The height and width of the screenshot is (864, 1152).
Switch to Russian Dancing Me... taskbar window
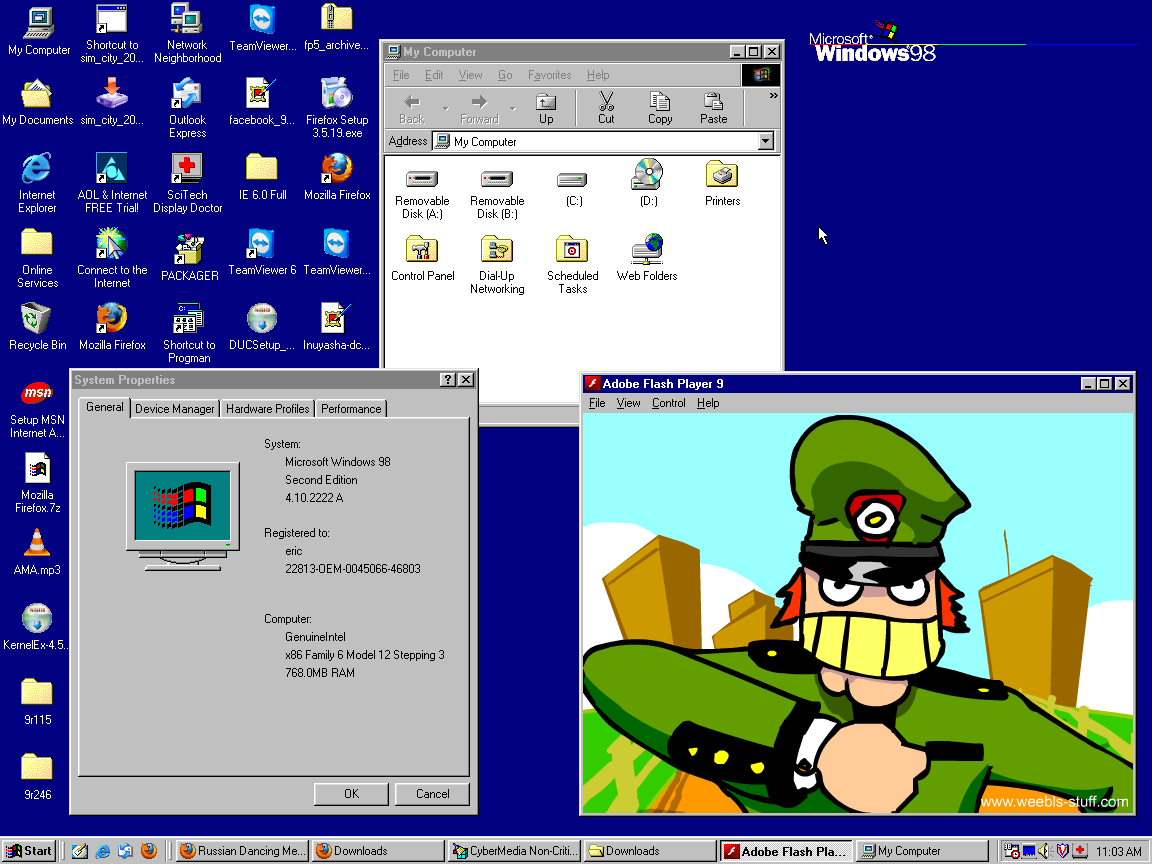tap(242, 851)
